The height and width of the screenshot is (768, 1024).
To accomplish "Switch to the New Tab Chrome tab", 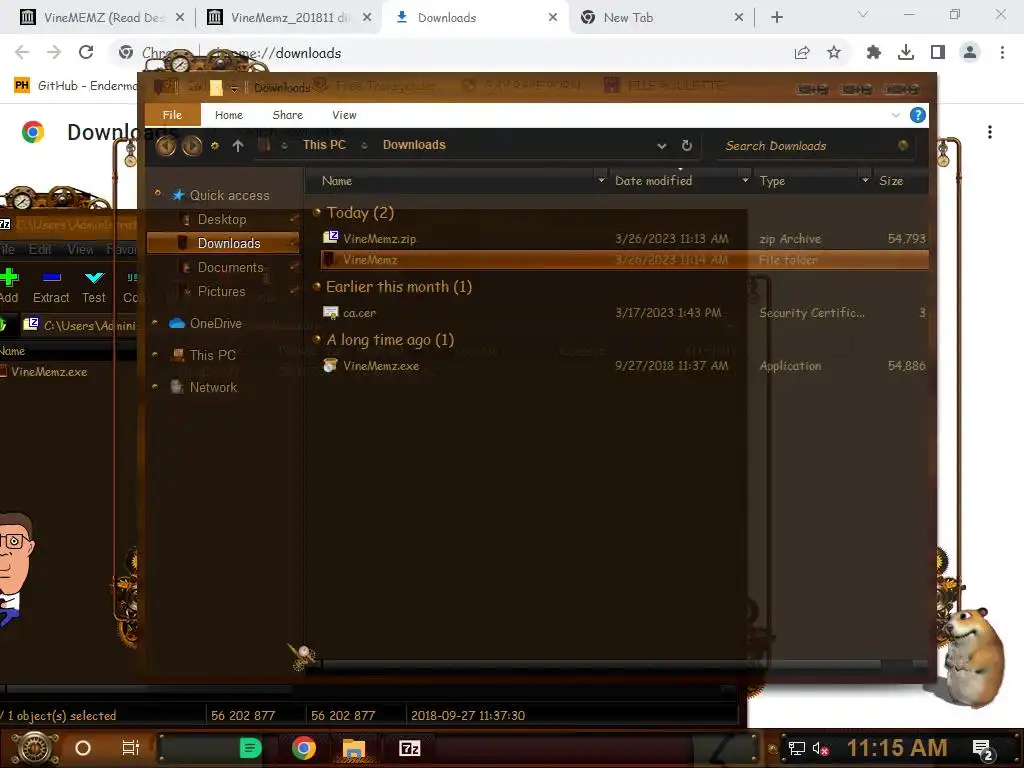I will (x=661, y=18).
